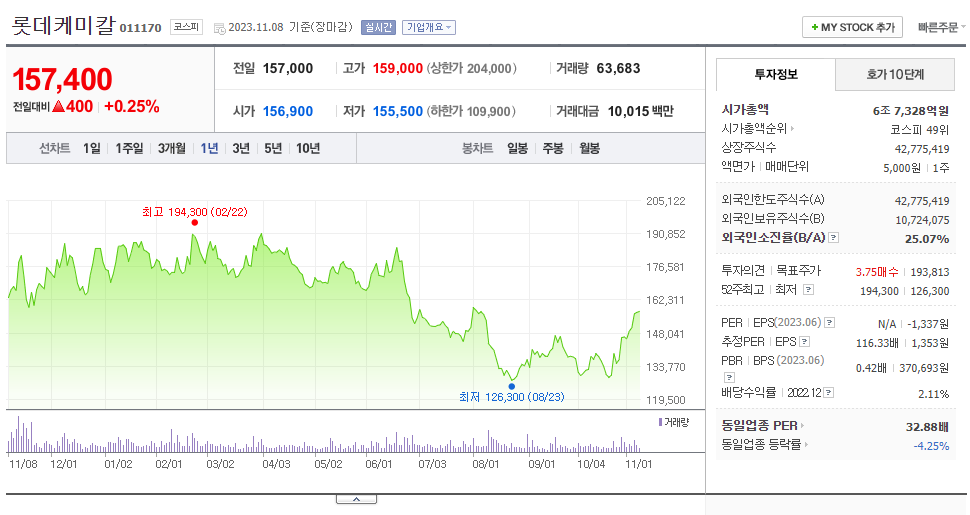Click the 저가 value 155,500

tap(398, 111)
